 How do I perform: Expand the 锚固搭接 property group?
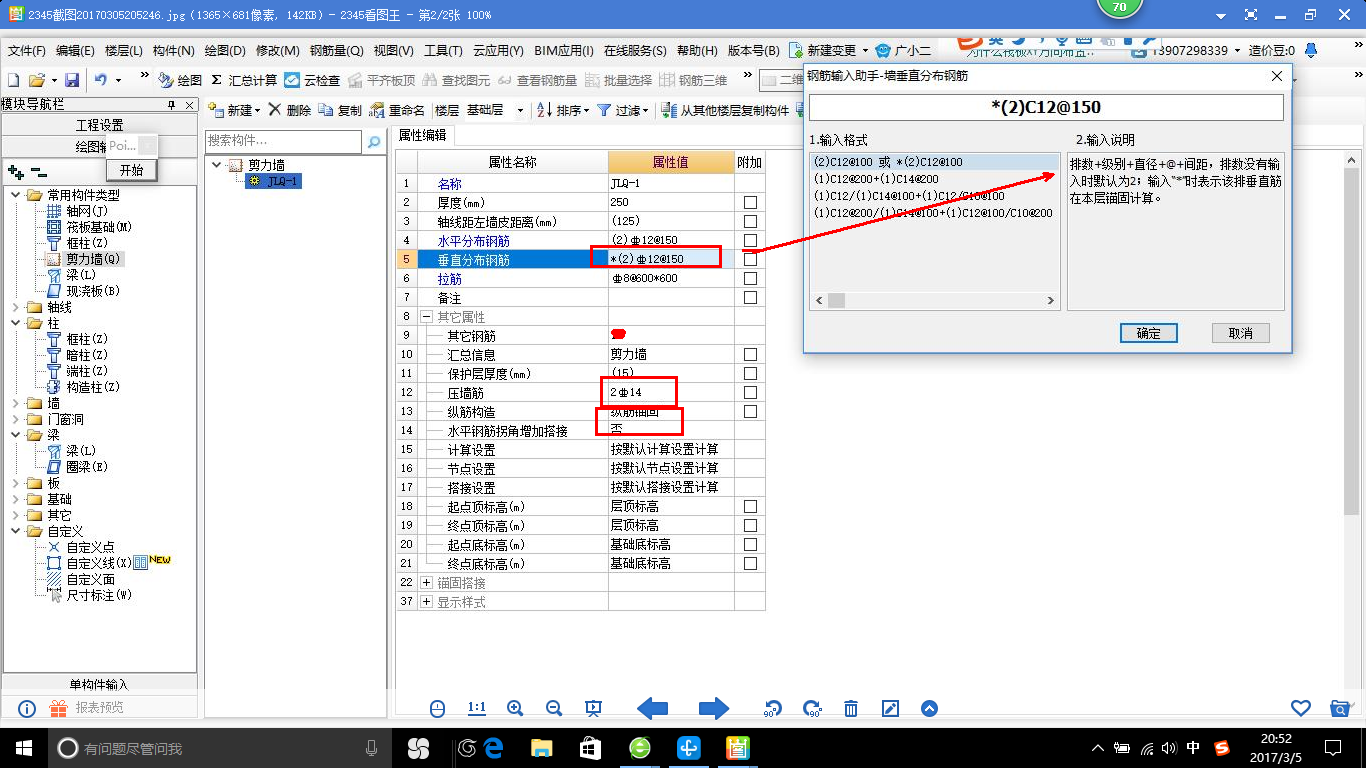coord(427,582)
